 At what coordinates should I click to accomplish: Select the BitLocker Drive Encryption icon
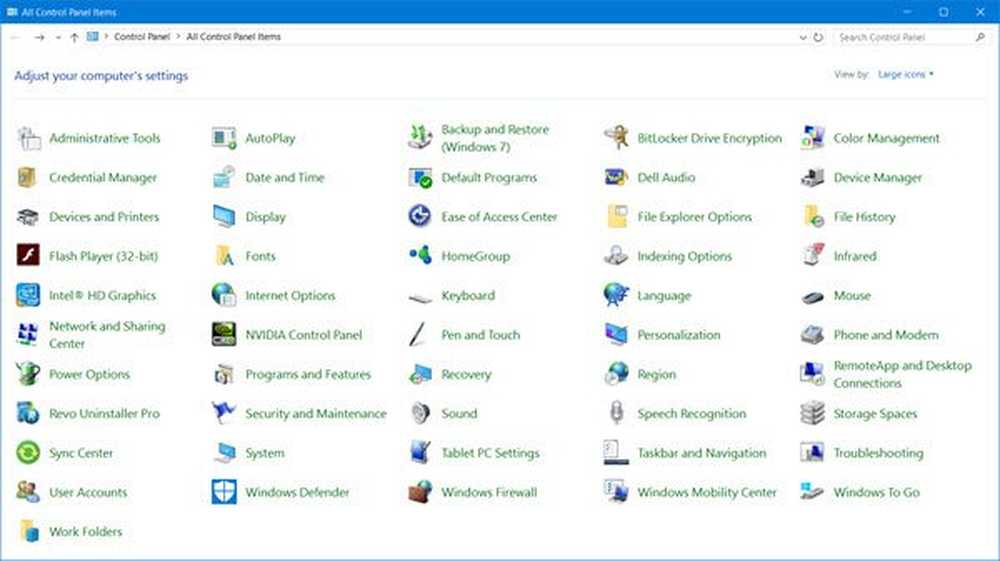pyautogui.click(x=616, y=138)
